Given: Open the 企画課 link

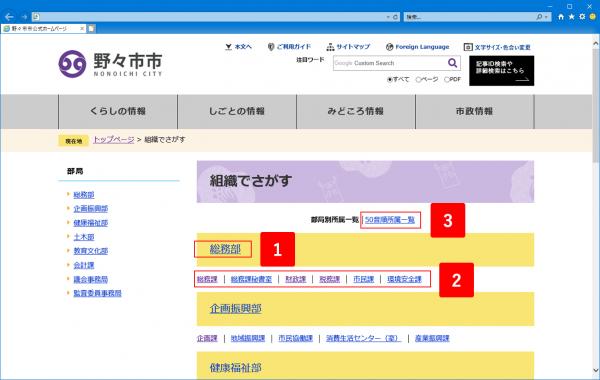Looking at the screenshot, I should tap(207, 338).
